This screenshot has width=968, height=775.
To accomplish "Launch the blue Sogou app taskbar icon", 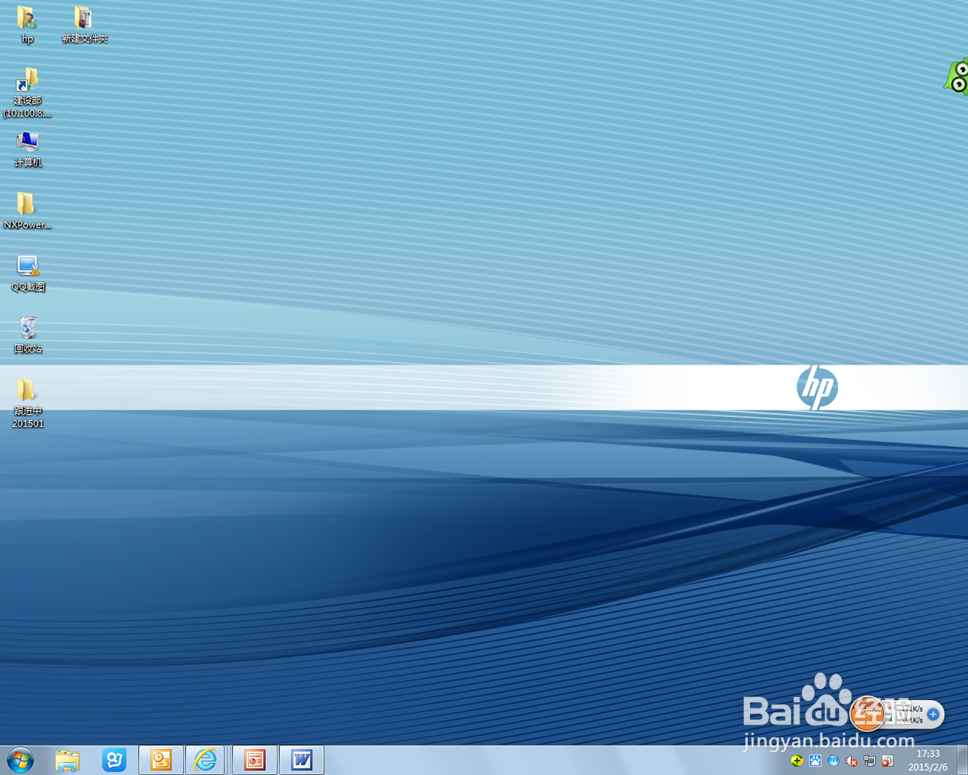I will coord(114,760).
